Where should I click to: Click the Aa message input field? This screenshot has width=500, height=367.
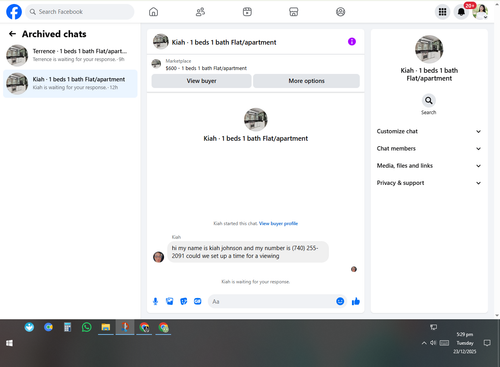pyautogui.click(x=272, y=301)
